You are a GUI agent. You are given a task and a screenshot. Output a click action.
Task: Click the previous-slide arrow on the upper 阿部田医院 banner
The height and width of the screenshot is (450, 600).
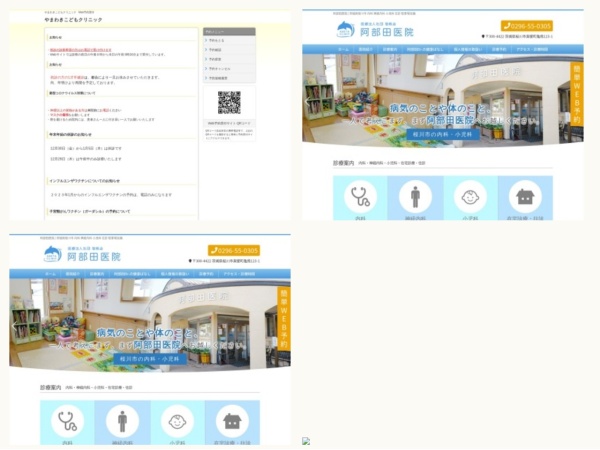click(x=307, y=101)
